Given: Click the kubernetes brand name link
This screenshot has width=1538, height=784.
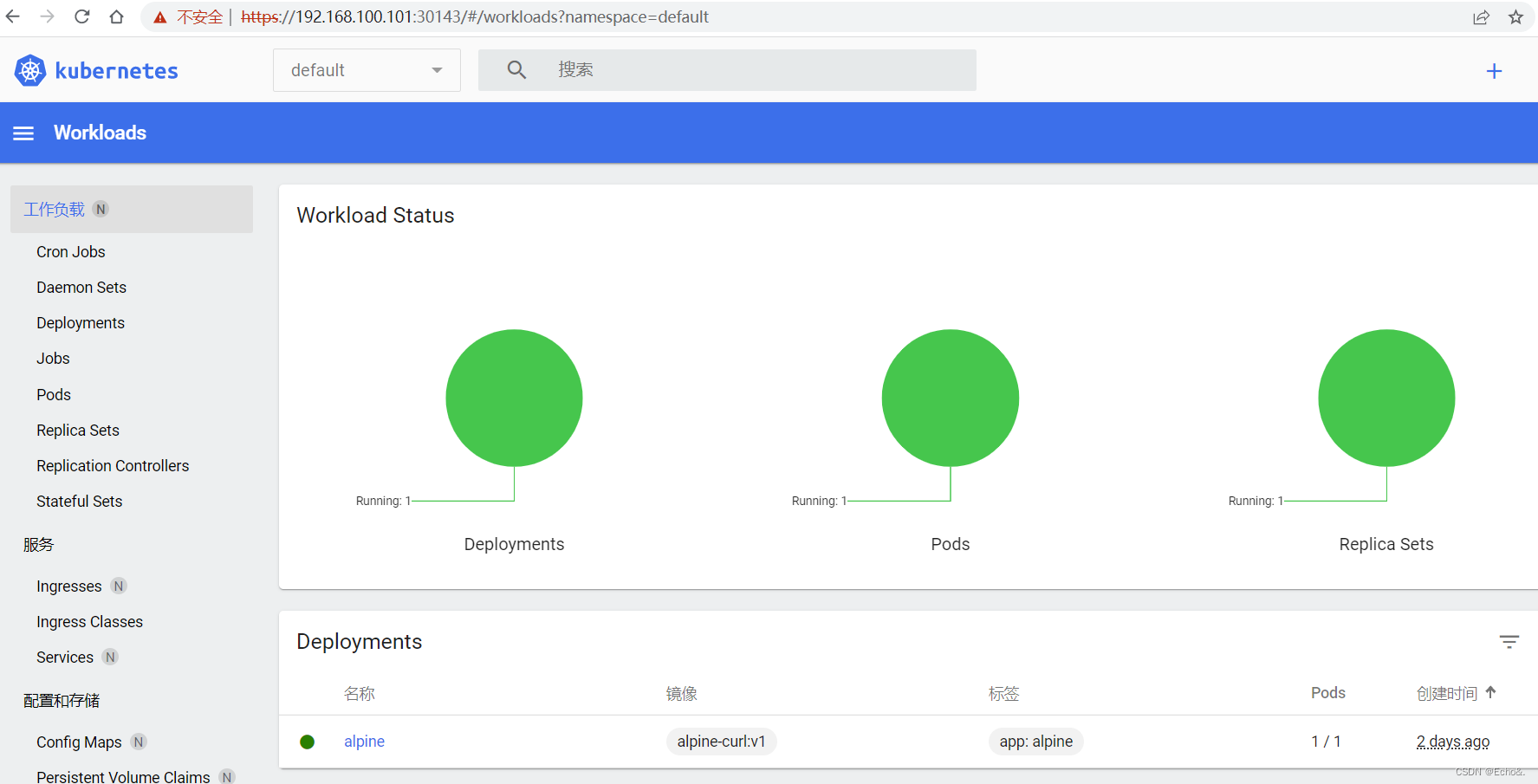Looking at the screenshot, I should point(117,71).
